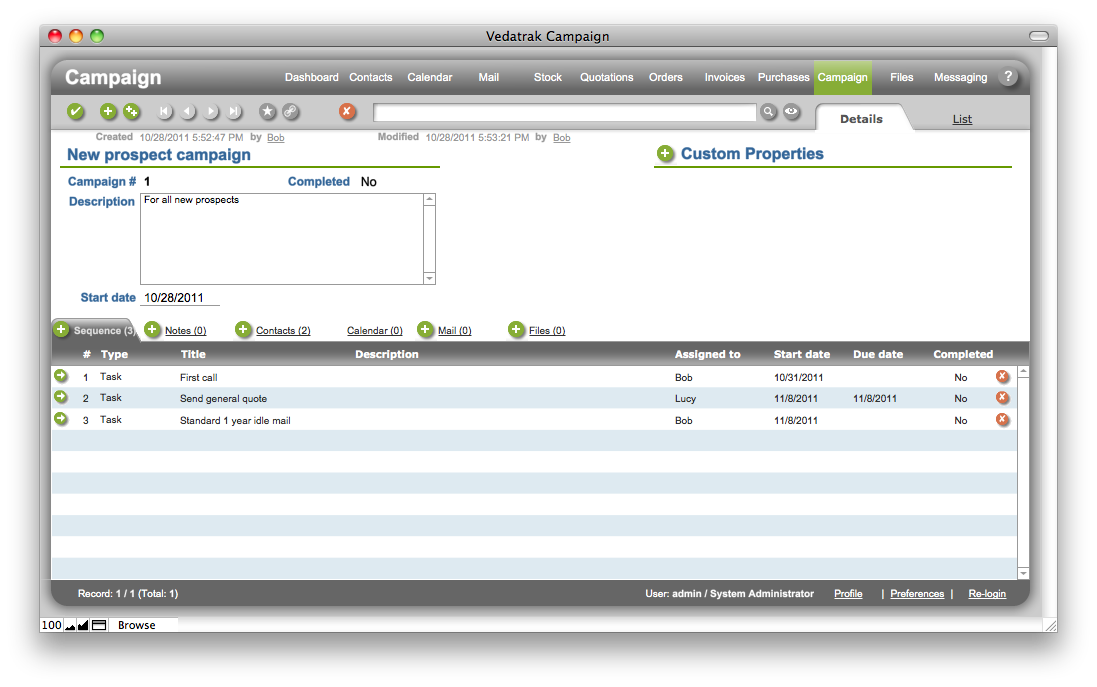The height and width of the screenshot is (687, 1097).
Task: Open Files in top navigation
Action: point(902,77)
